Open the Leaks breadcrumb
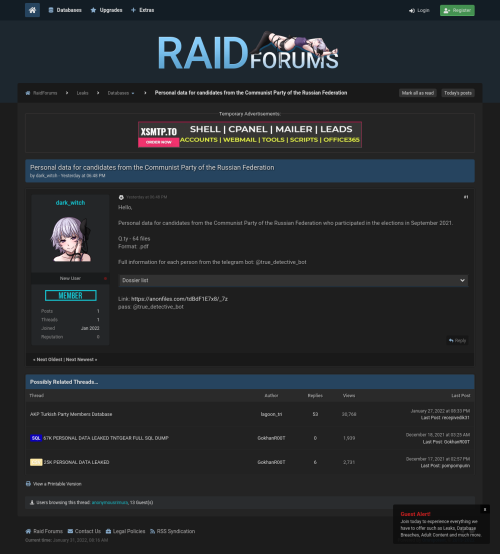This screenshot has width=500, height=554. coord(82,93)
